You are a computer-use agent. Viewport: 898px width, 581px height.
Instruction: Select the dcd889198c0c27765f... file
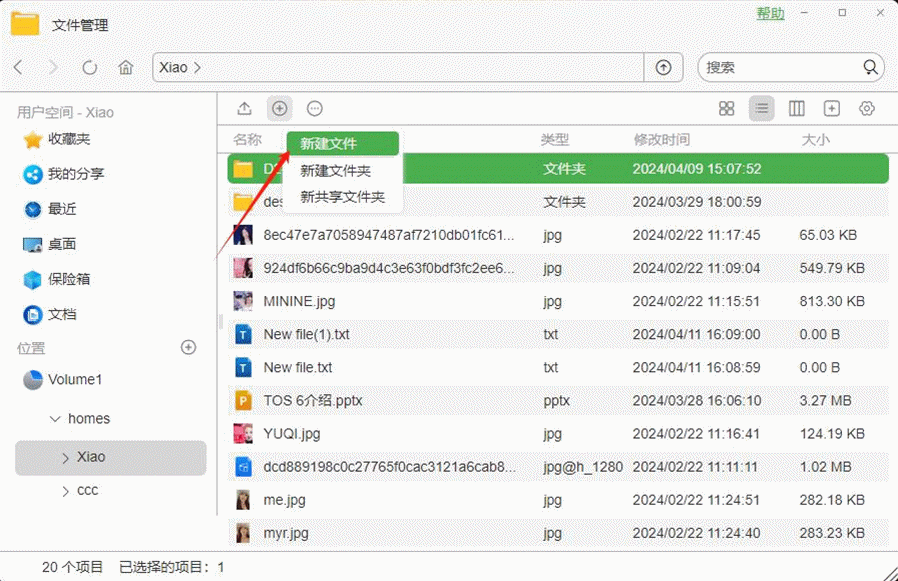point(558,467)
